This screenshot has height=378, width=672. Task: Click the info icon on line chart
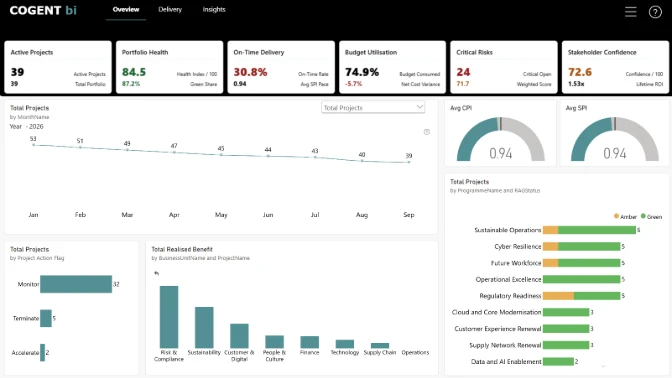427,132
